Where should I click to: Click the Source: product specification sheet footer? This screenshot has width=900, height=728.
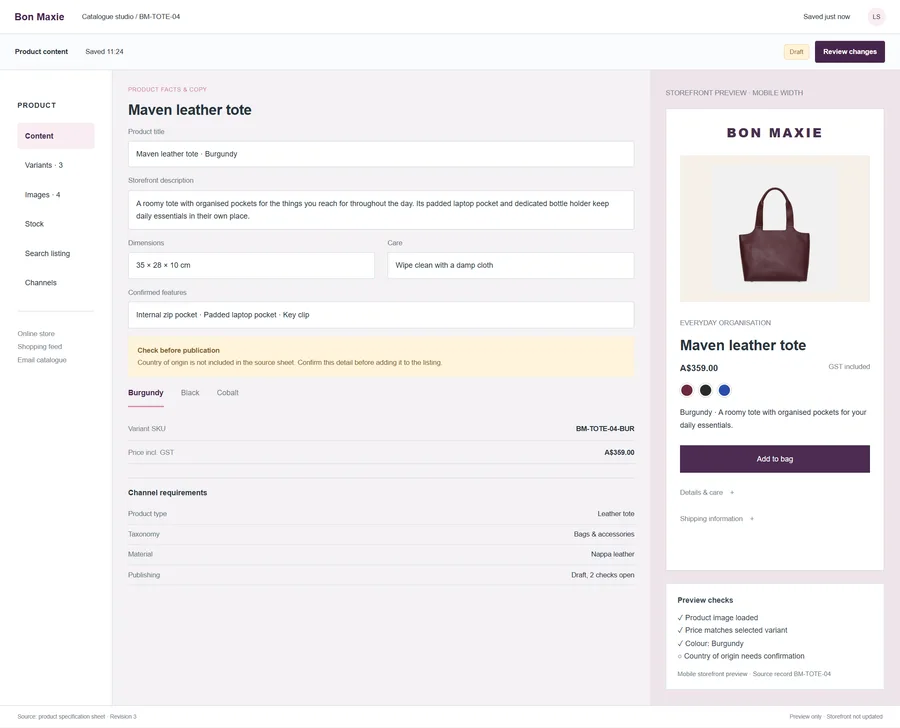77,717
